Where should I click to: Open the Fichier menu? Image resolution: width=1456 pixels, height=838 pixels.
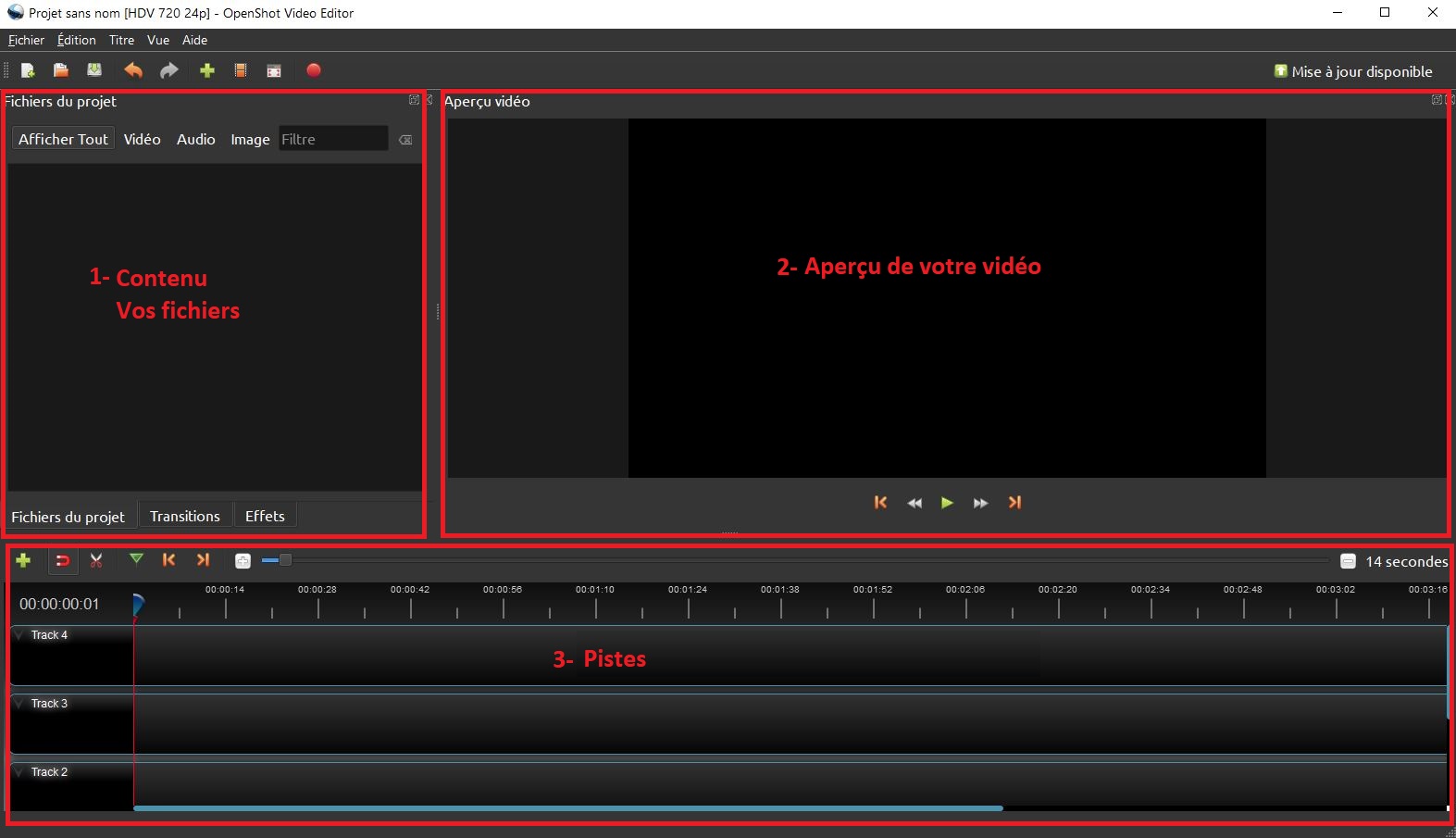(26, 40)
